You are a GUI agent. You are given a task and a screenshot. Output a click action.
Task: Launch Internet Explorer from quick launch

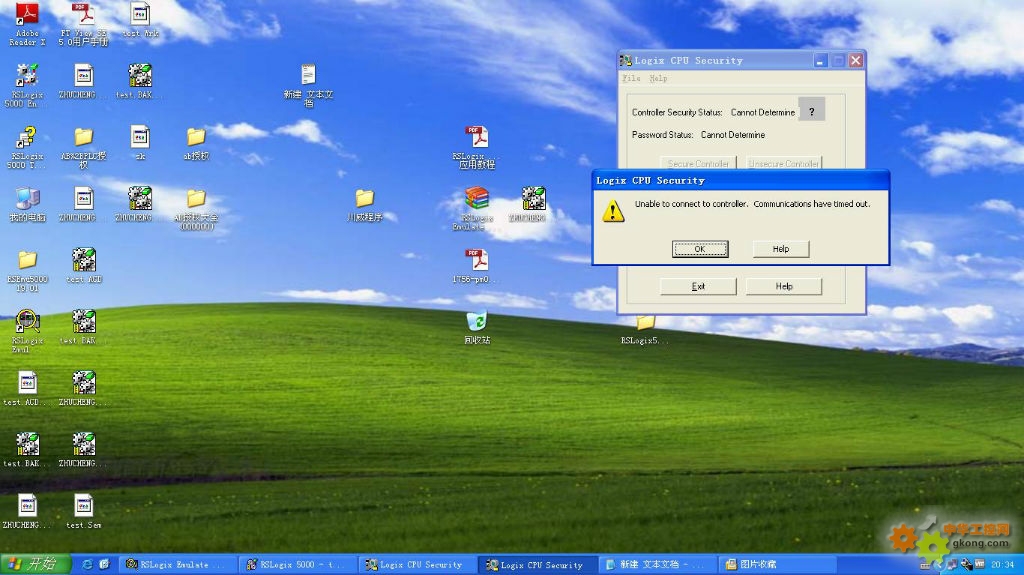tap(87, 564)
